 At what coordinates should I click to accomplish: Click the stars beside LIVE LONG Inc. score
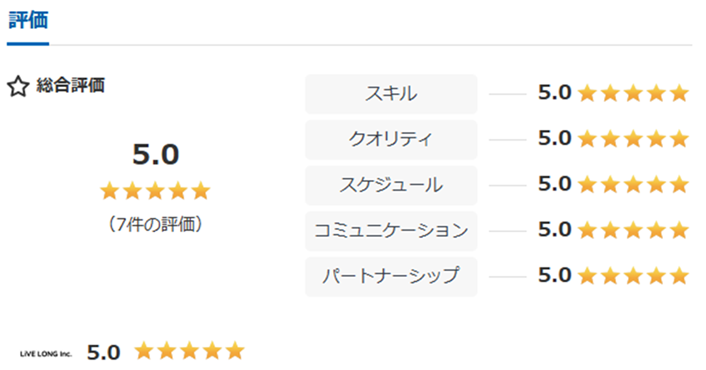189,351
